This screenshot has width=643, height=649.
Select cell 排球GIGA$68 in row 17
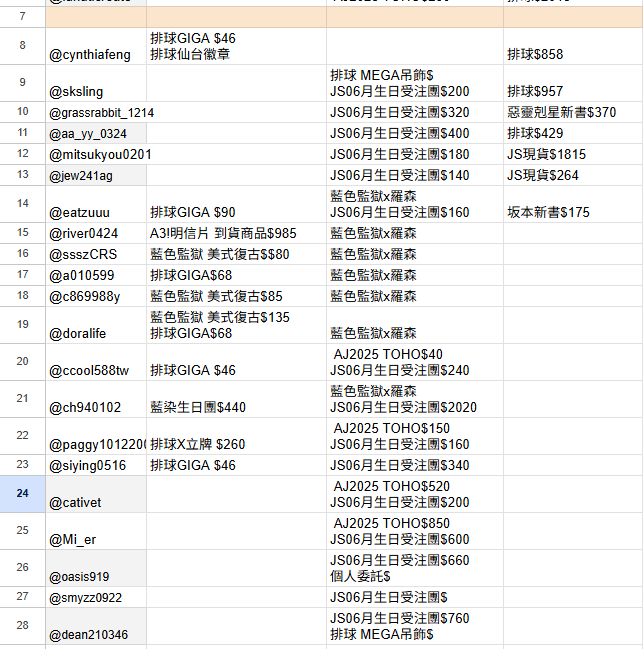236,275
